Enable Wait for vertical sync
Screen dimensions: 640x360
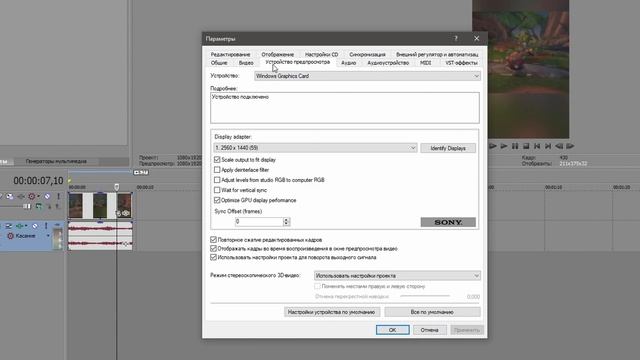[217, 190]
